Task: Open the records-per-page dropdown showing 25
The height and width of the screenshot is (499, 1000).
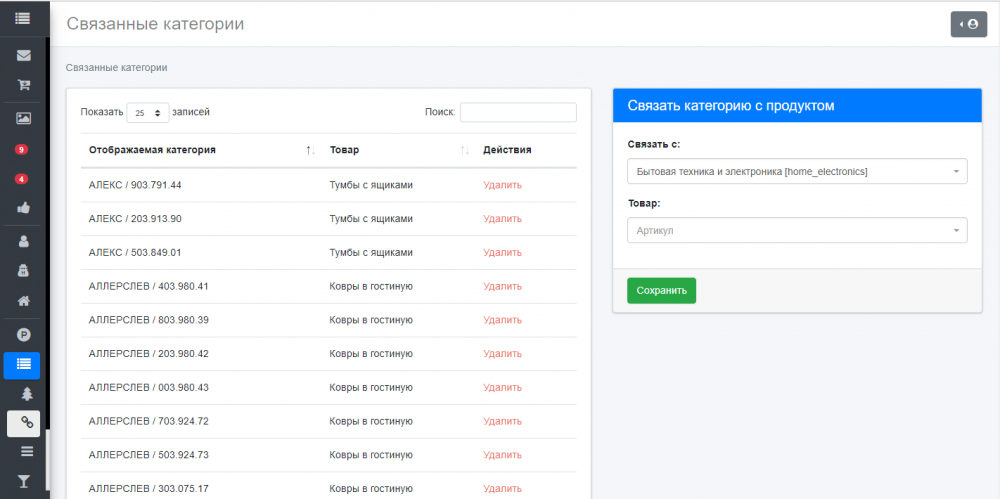Action: [147, 113]
